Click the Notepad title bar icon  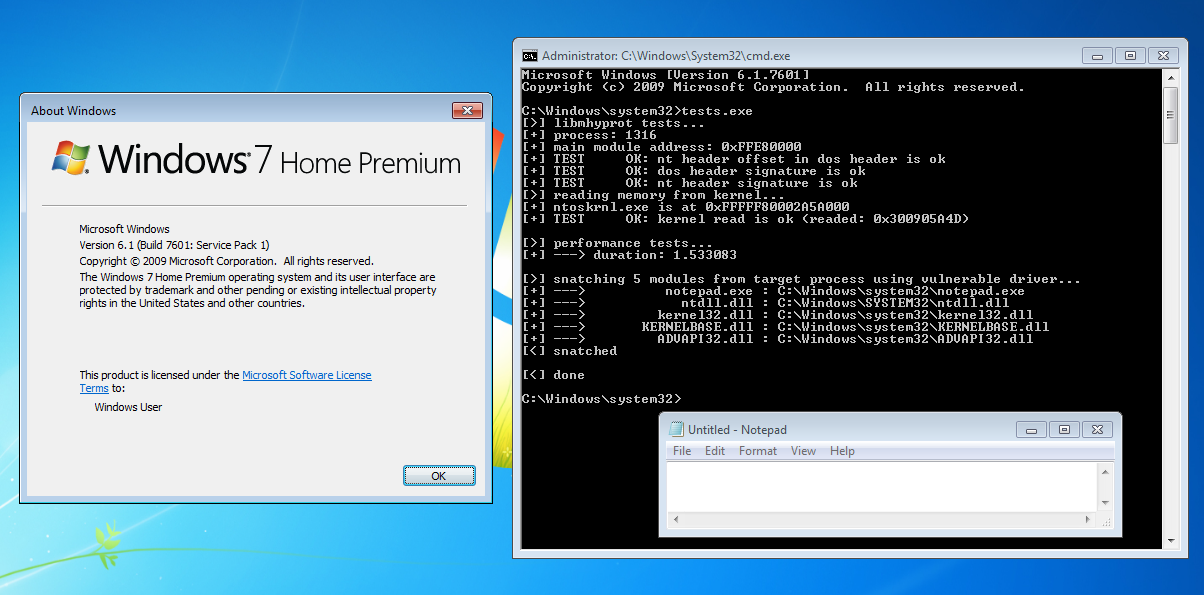(677, 430)
